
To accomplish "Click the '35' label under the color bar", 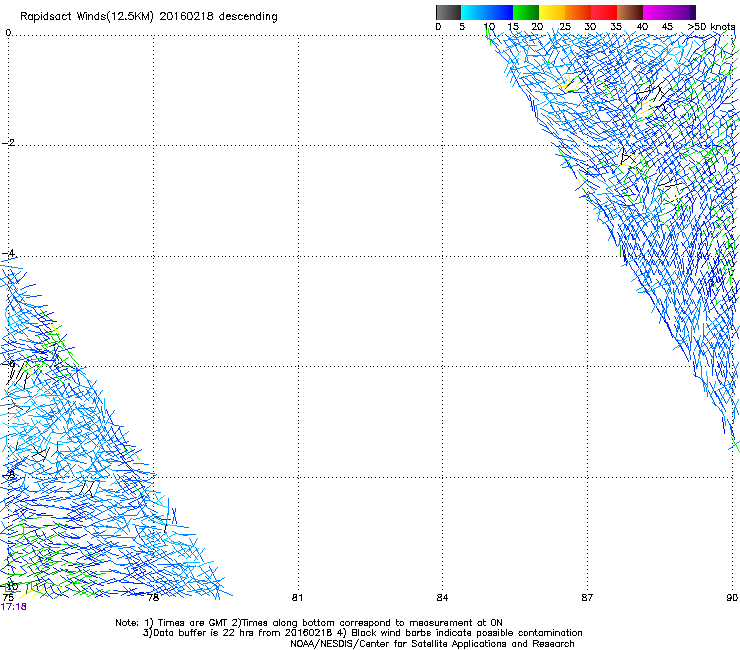I will pyautogui.click(x=616, y=27).
